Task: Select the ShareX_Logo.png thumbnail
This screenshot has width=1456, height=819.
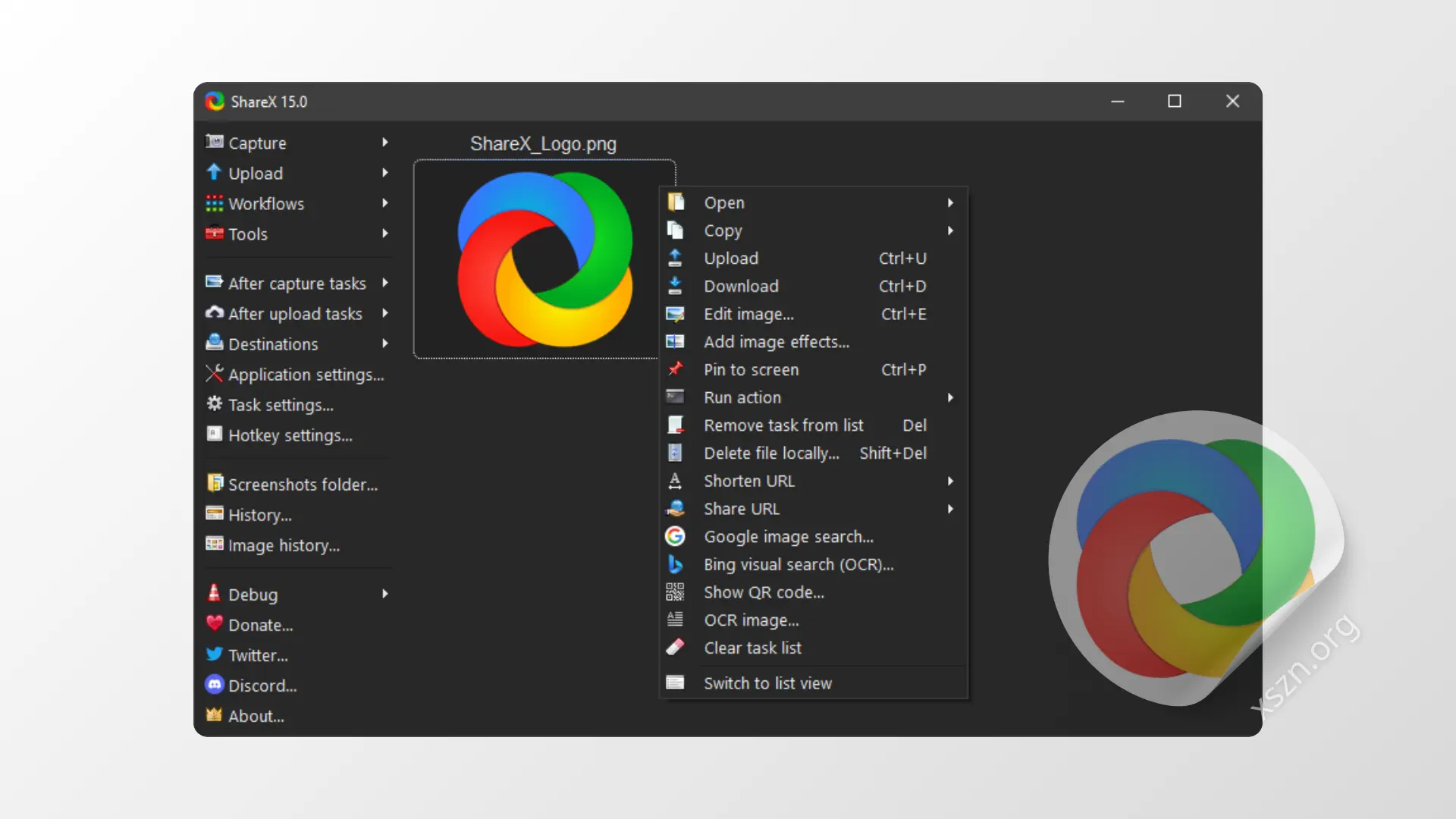Action: coord(544,259)
